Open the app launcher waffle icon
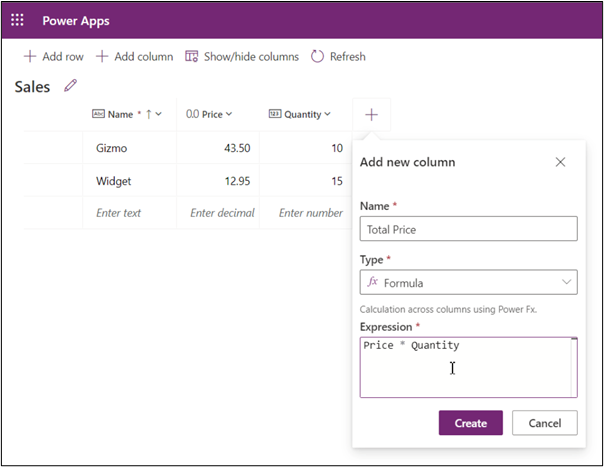 coord(17,20)
